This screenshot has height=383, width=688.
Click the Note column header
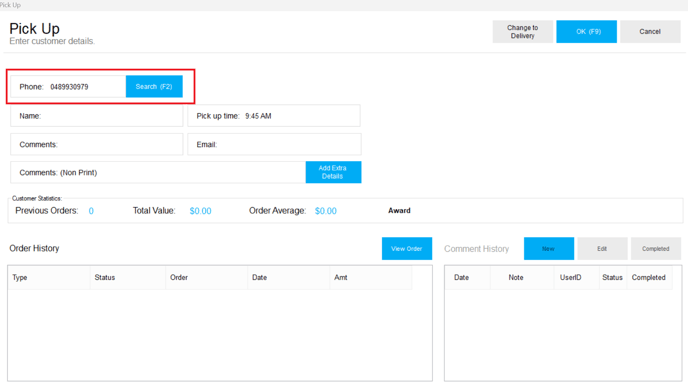pos(522,278)
